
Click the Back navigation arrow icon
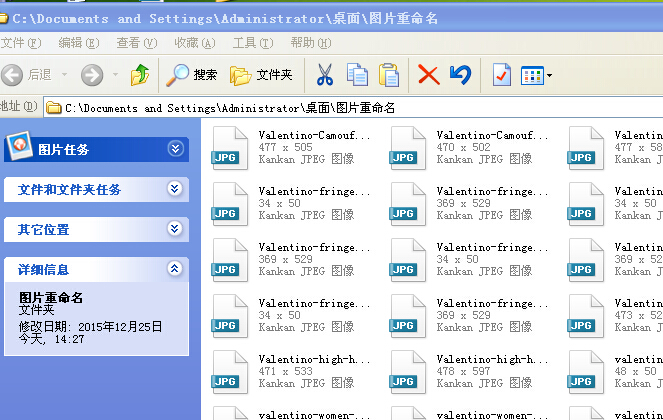(x=12, y=75)
